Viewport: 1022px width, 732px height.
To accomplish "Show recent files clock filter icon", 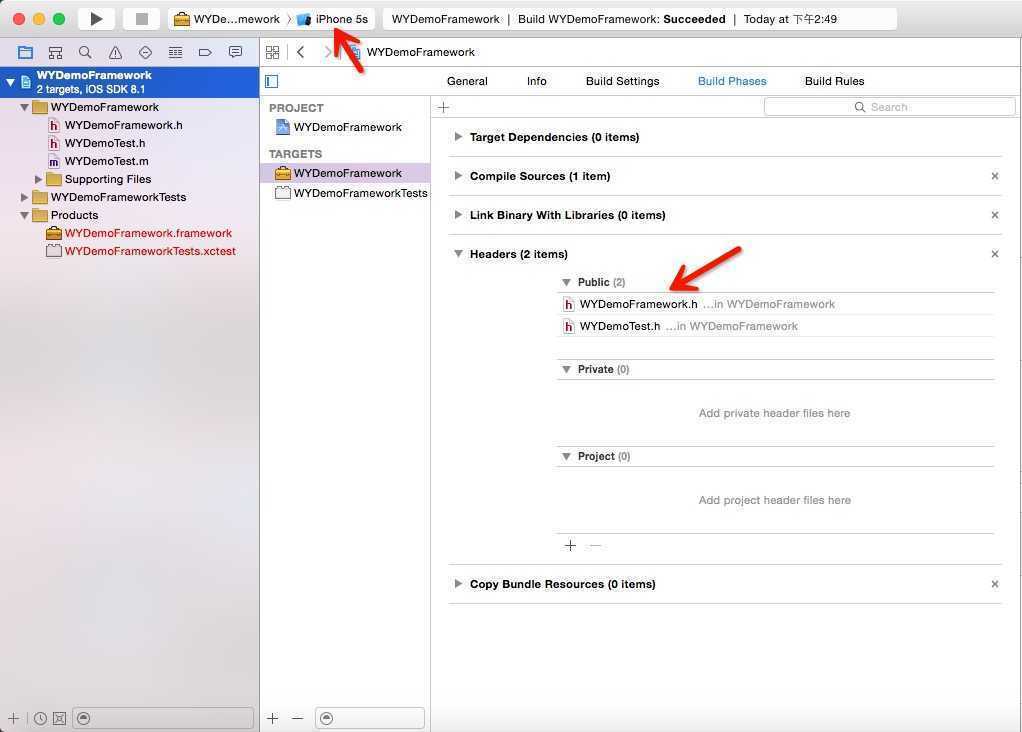I will [x=40, y=718].
